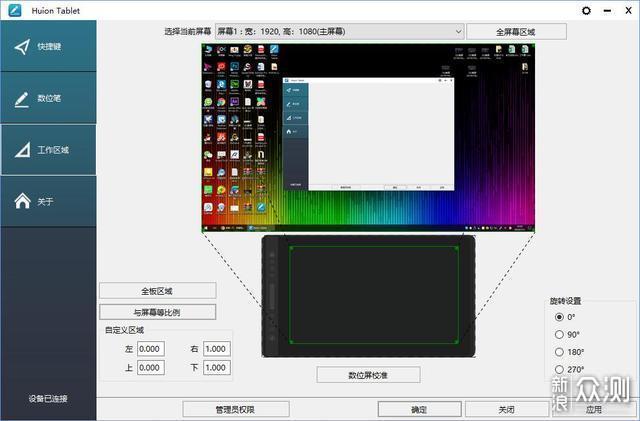
Task: Switch to the 数位笔 tab label
Action: point(49,98)
